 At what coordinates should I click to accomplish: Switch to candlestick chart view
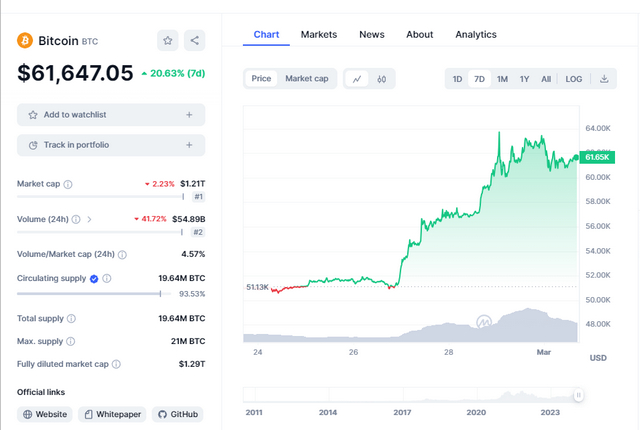pyautogui.click(x=382, y=79)
